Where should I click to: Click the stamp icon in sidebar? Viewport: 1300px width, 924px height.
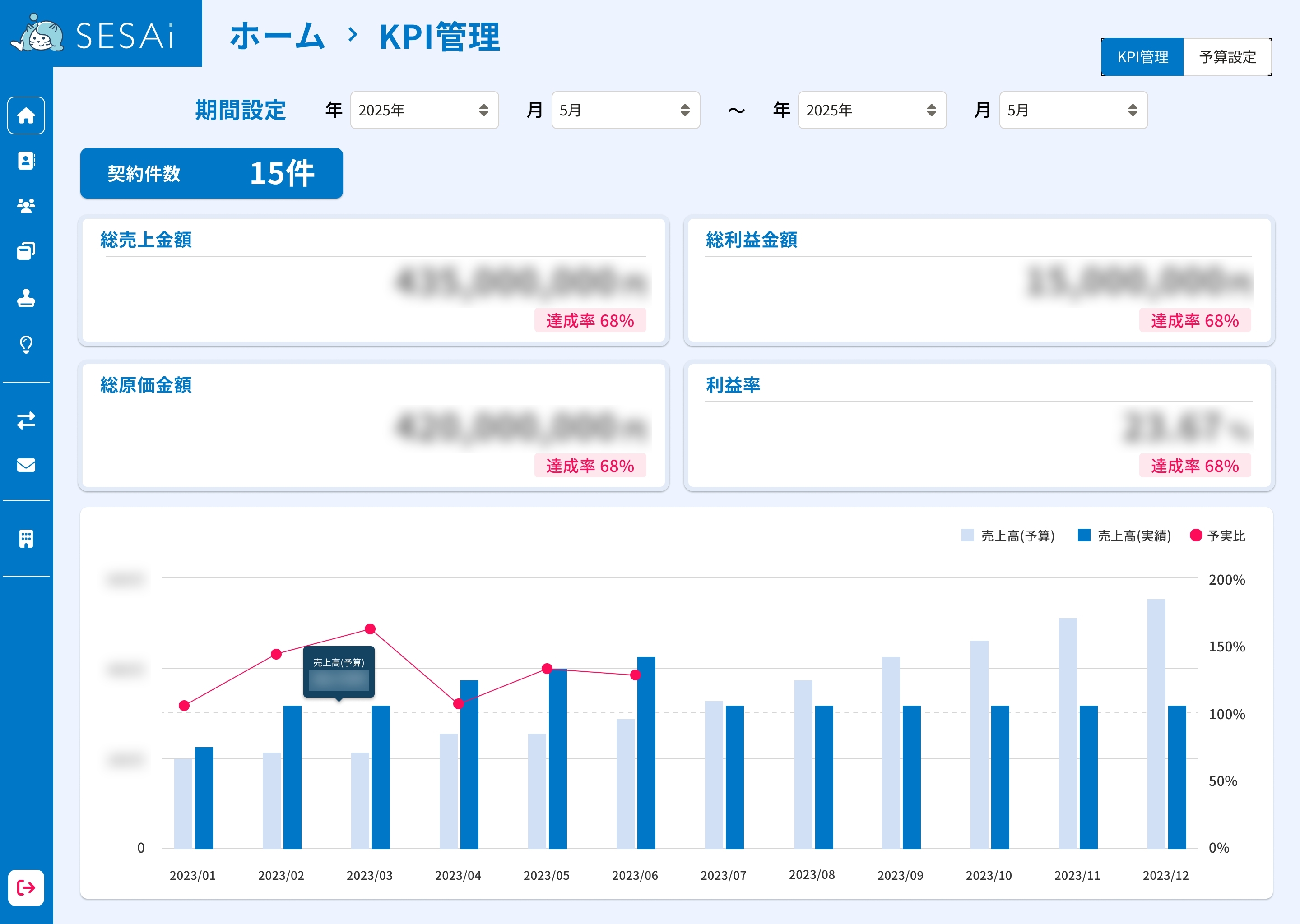tap(26, 298)
